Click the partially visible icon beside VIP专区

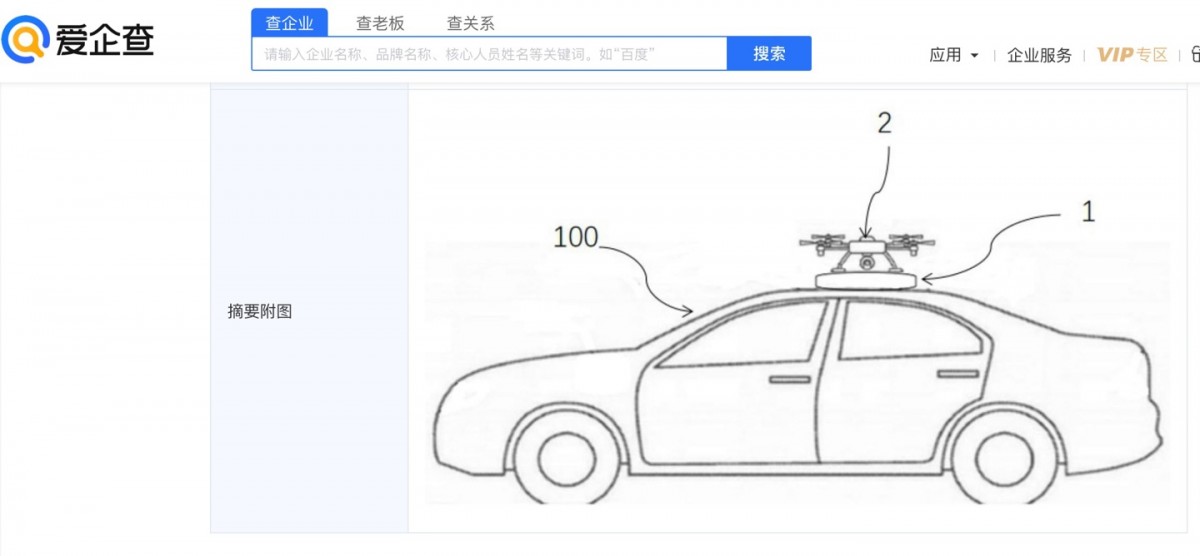(1195, 55)
